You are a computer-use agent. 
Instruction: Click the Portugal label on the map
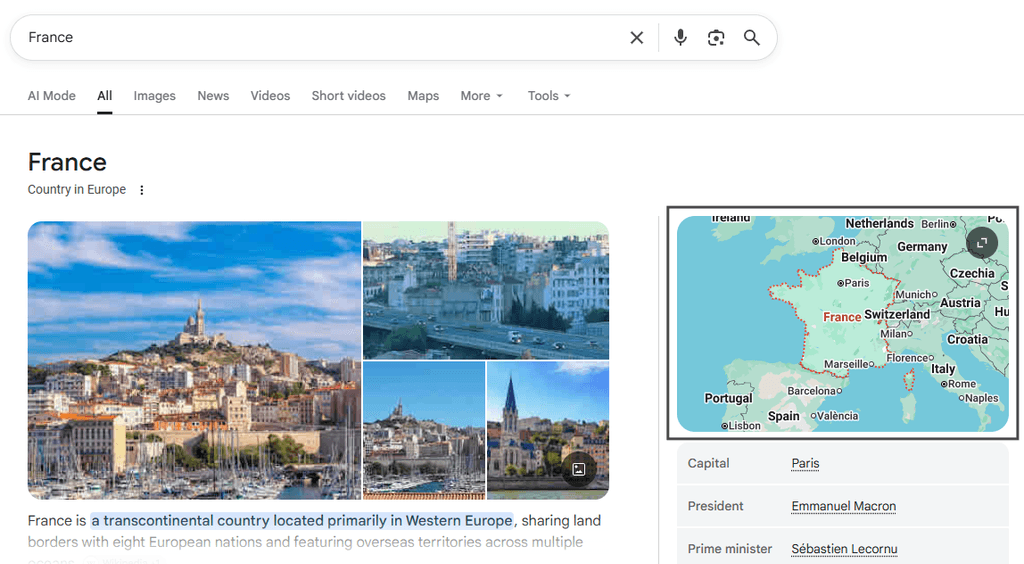pyautogui.click(x=728, y=398)
